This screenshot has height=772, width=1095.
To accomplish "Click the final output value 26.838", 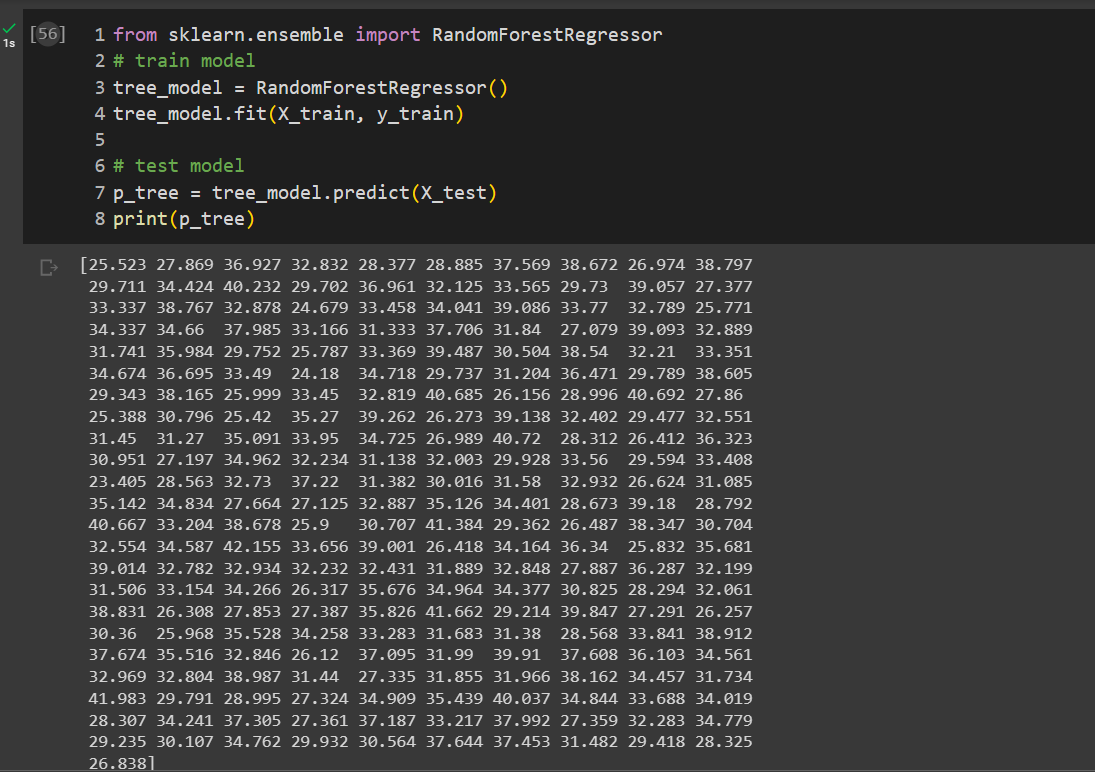I will click(117, 764).
